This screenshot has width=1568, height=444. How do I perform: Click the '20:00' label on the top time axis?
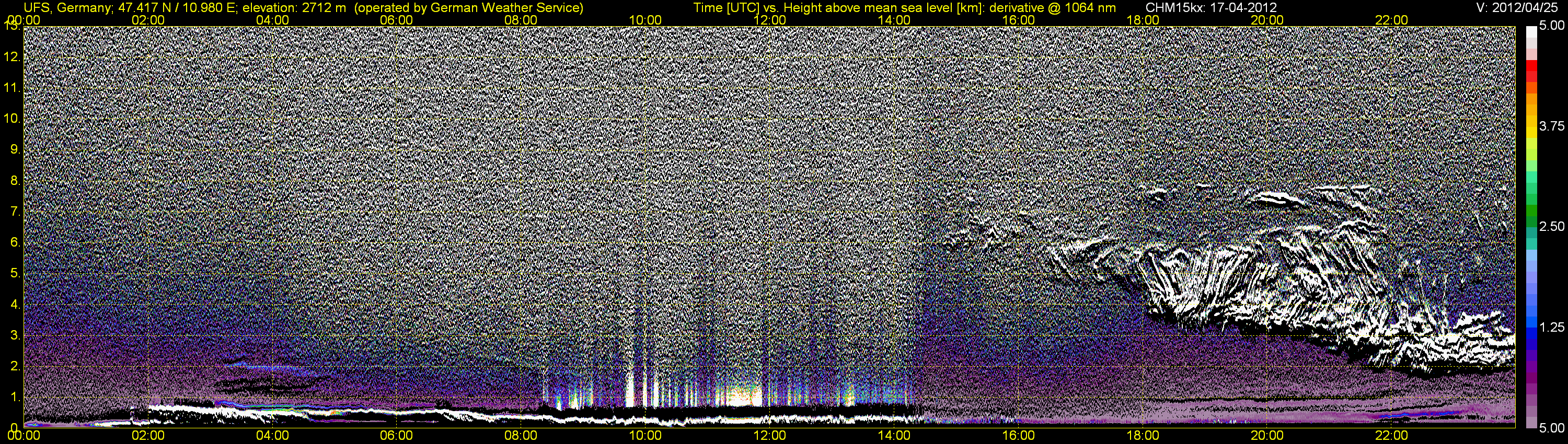pyautogui.click(x=1267, y=19)
